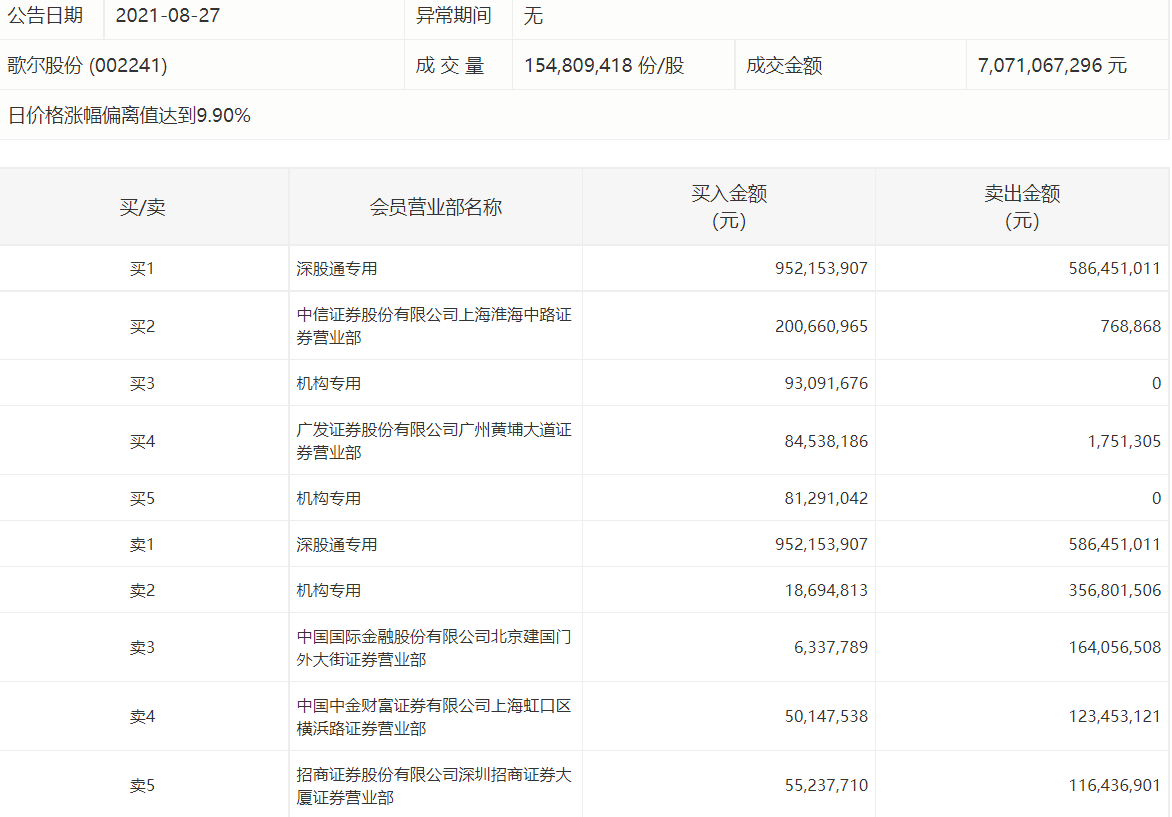Select buy amount 50,147,538
Image resolution: width=1172 pixels, height=817 pixels.
(x=826, y=717)
